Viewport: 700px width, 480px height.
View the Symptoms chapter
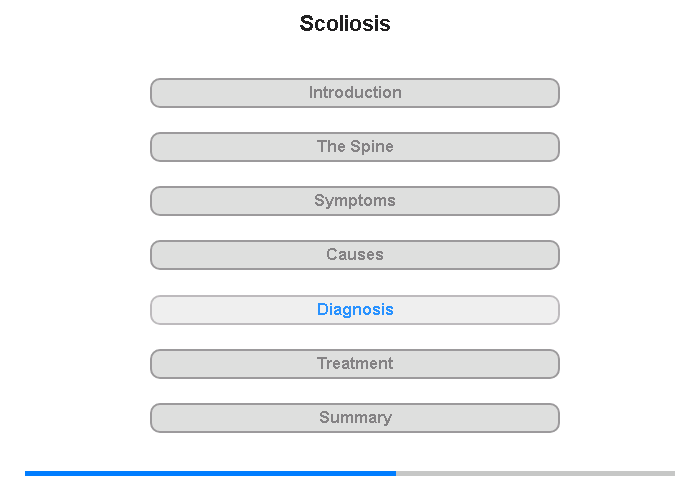tap(355, 201)
